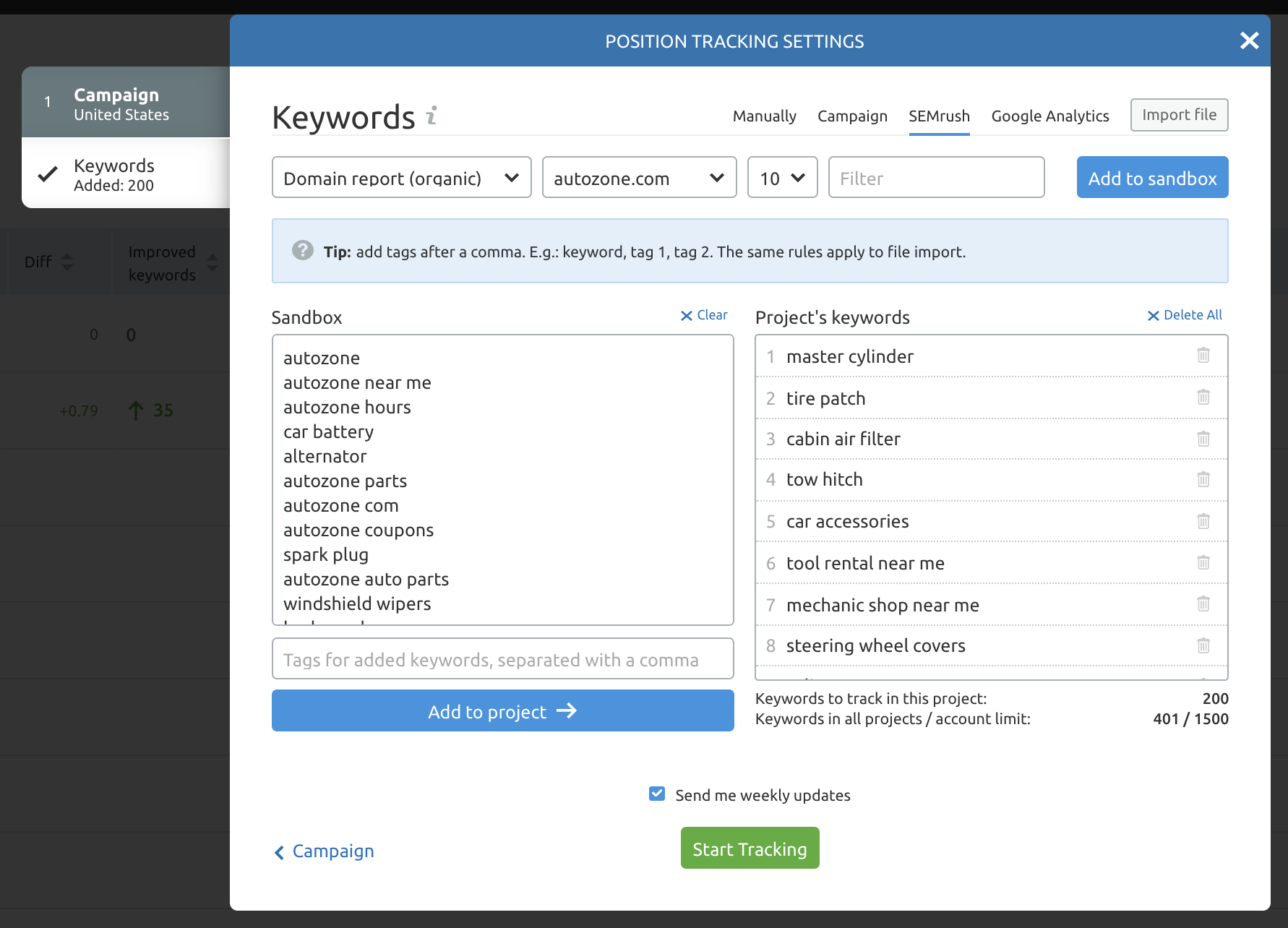Go back via the Campaign link
The width and height of the screenshot is (1288, 928).
pyautogui.click(x=325, y=851)
